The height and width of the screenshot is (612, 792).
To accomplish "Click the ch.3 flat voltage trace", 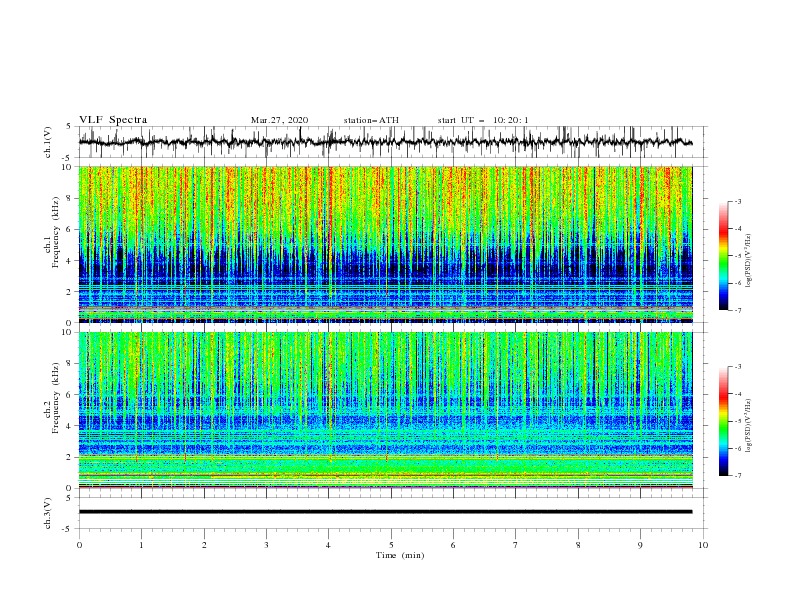I will pyautogui.click(x=385, y=512).
